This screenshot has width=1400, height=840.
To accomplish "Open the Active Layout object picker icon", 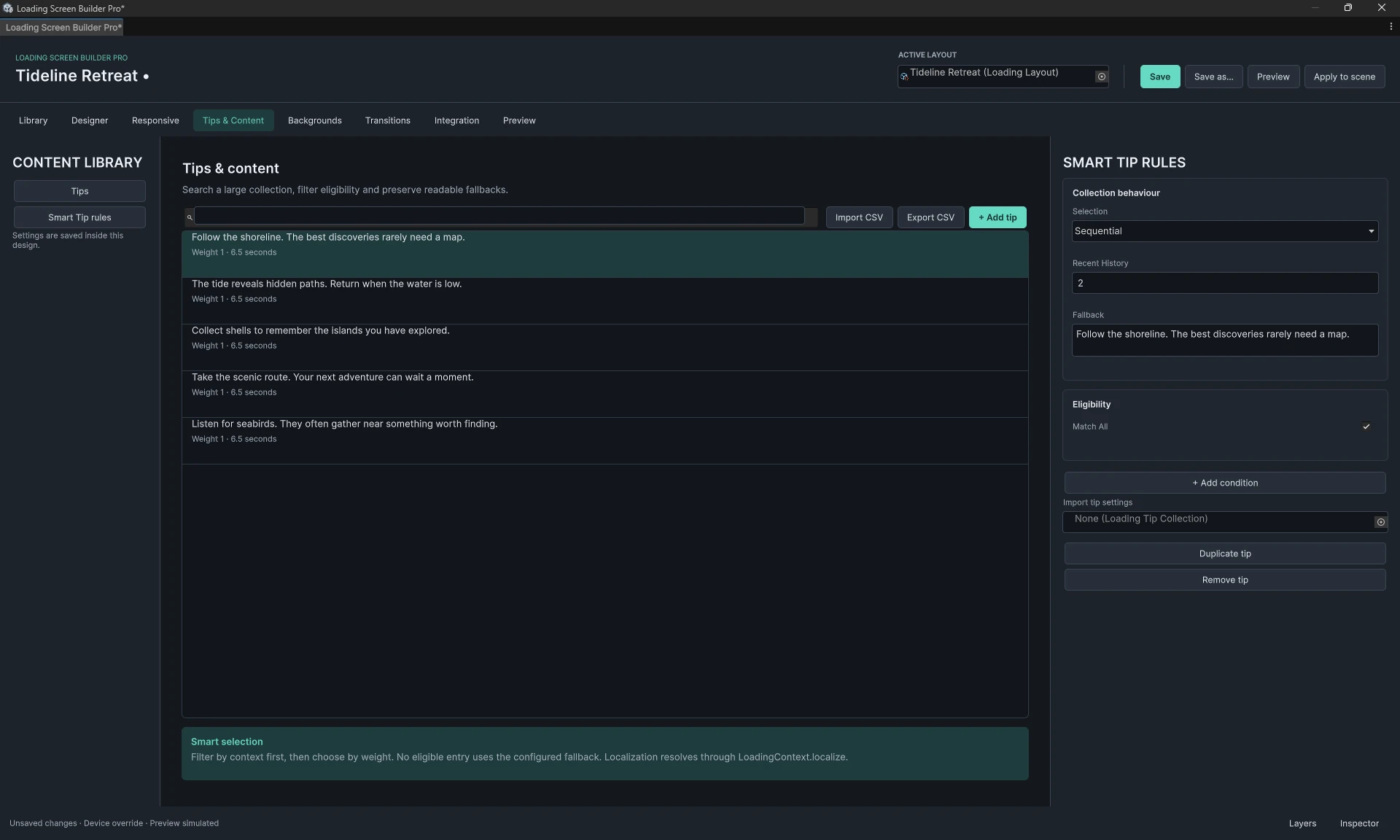I will pyautogui.click(x=1101, y=77).
